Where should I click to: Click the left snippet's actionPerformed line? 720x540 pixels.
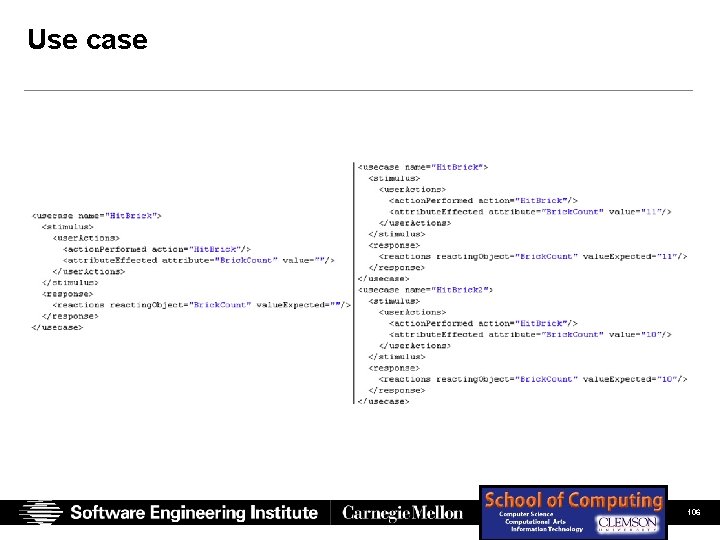pyautogui.click(x=157, y=249)
